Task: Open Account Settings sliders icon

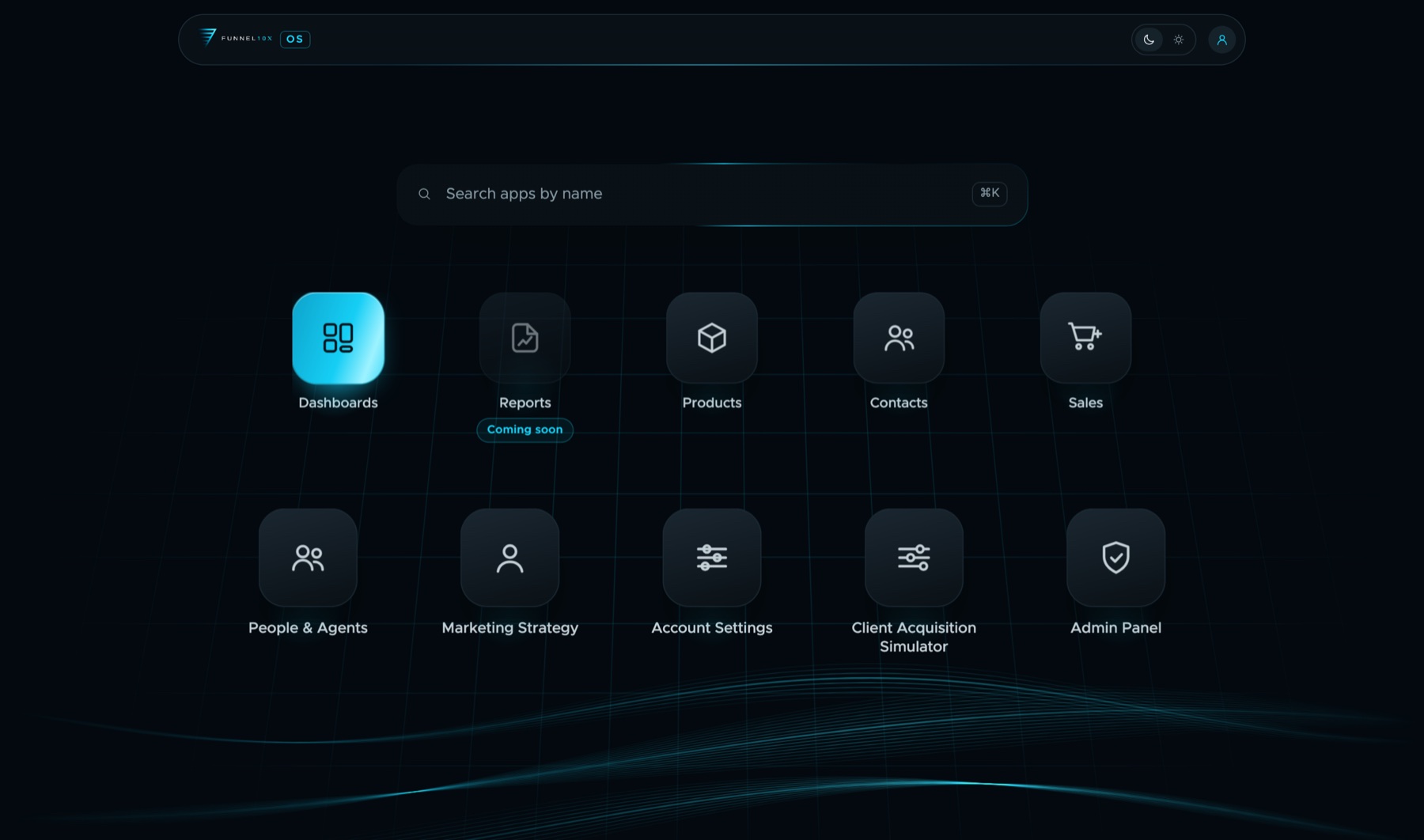Action: [x=711, y=558]
